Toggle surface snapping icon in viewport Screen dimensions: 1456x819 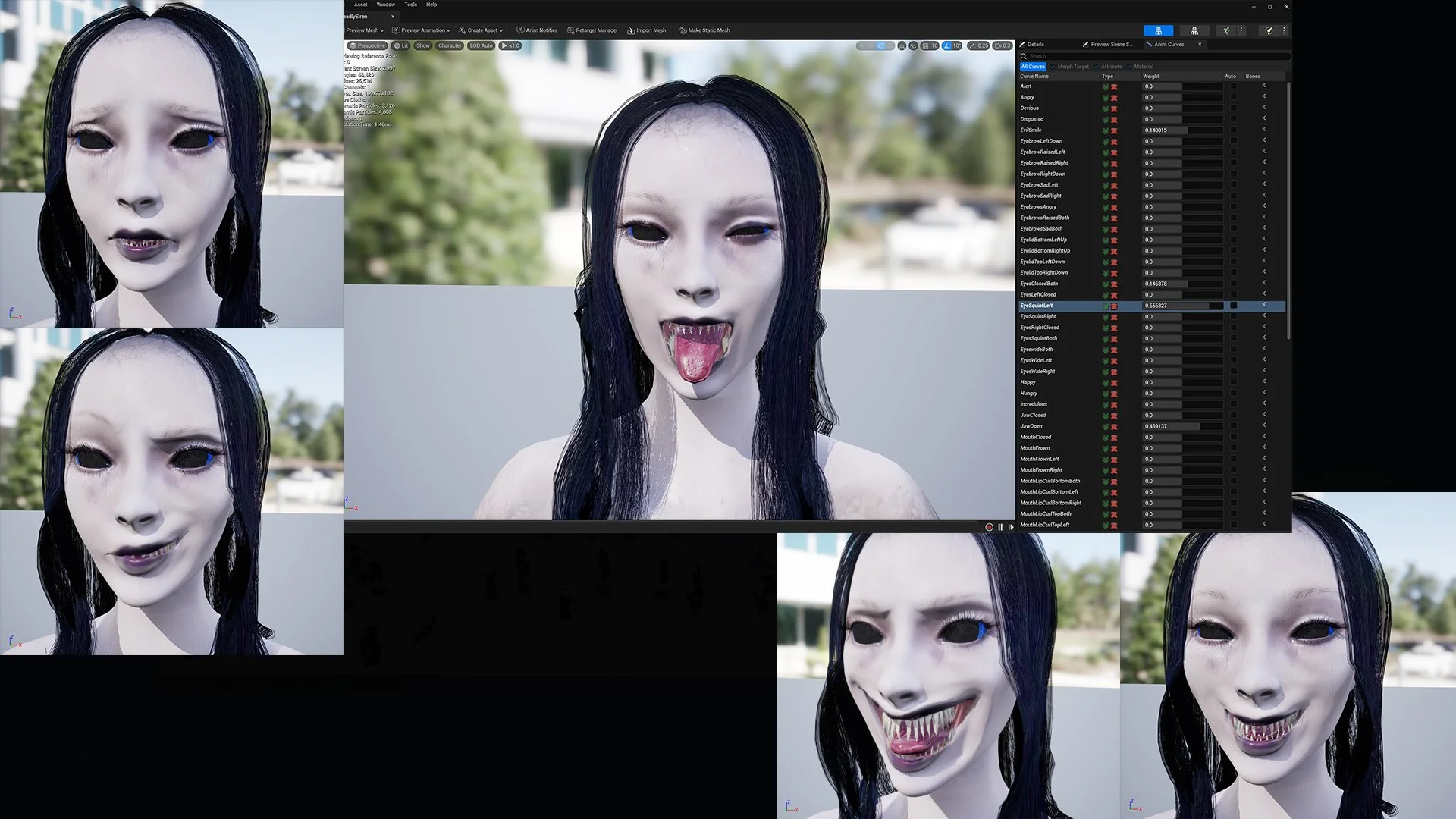[x=913, y=45]
